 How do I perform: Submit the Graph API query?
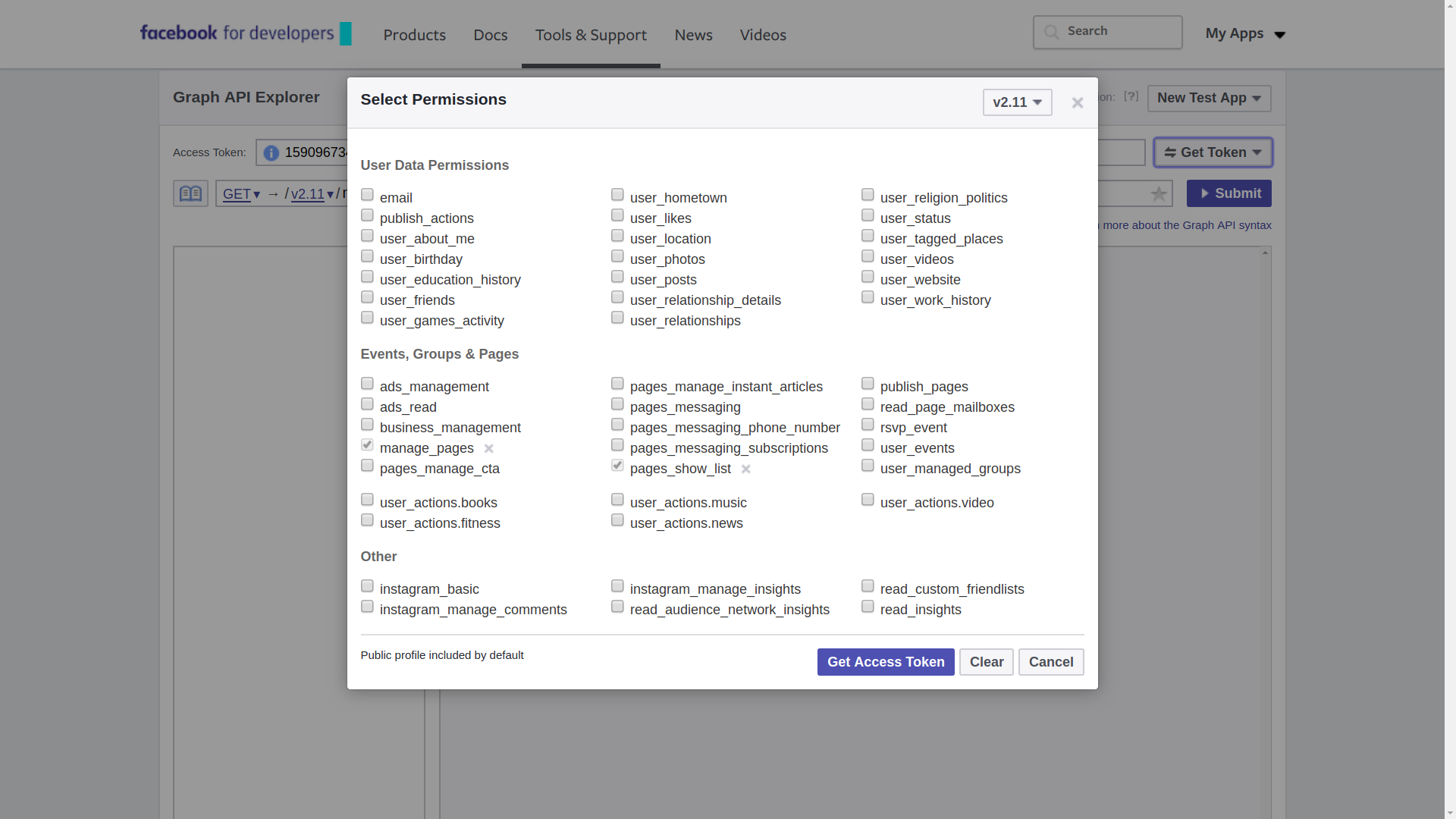tap(1229, 193)
